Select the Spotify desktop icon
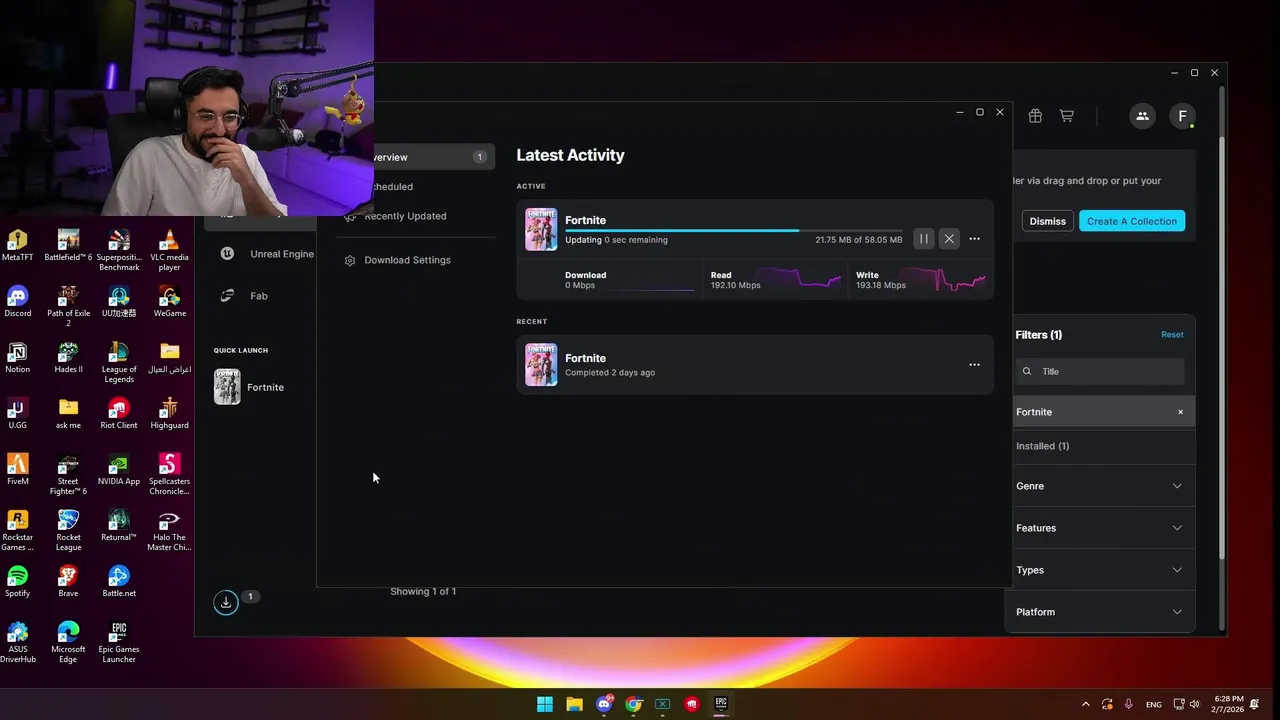 tap(17, 581)
